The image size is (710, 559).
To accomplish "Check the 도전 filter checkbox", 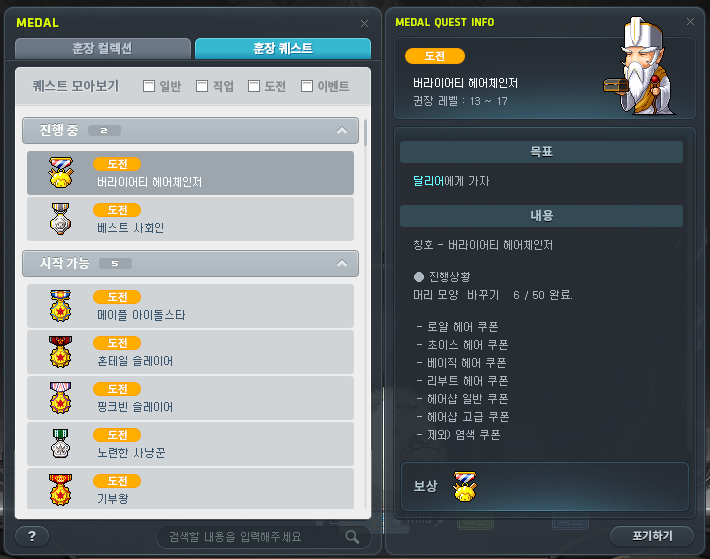I will click(254, 86).
